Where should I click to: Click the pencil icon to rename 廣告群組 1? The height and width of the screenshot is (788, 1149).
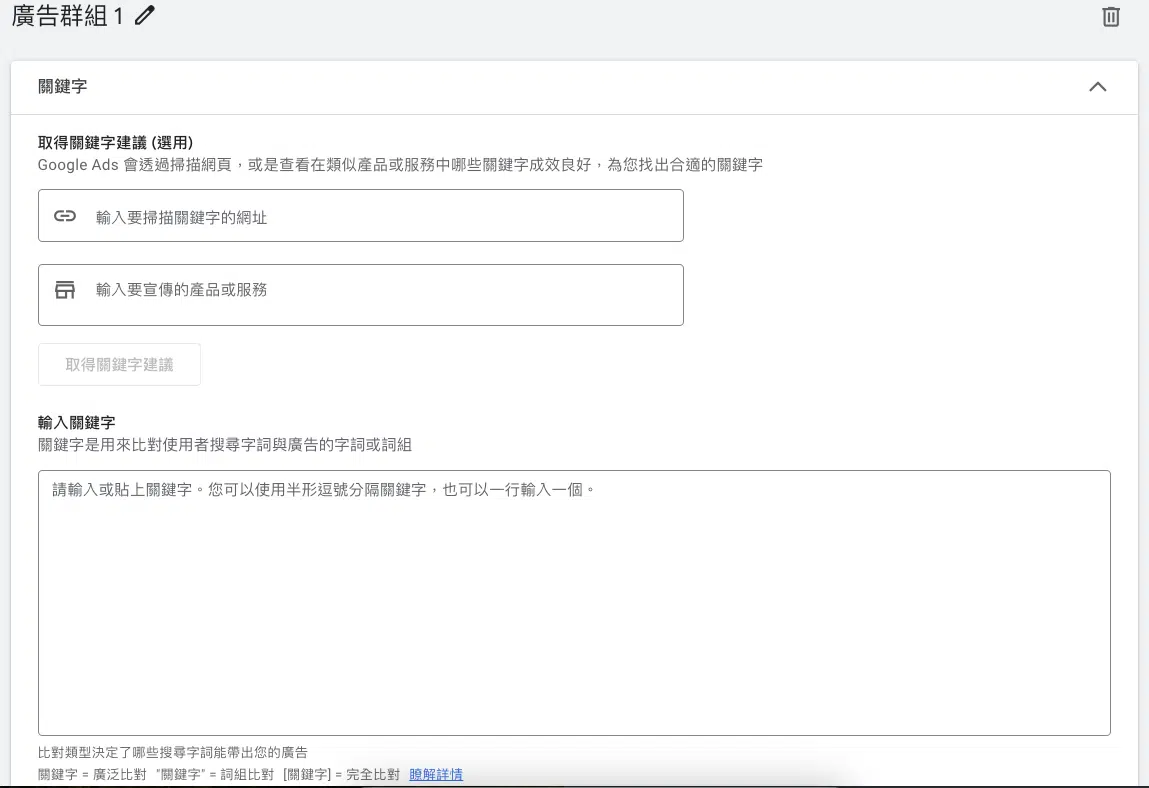pos(145,15)
